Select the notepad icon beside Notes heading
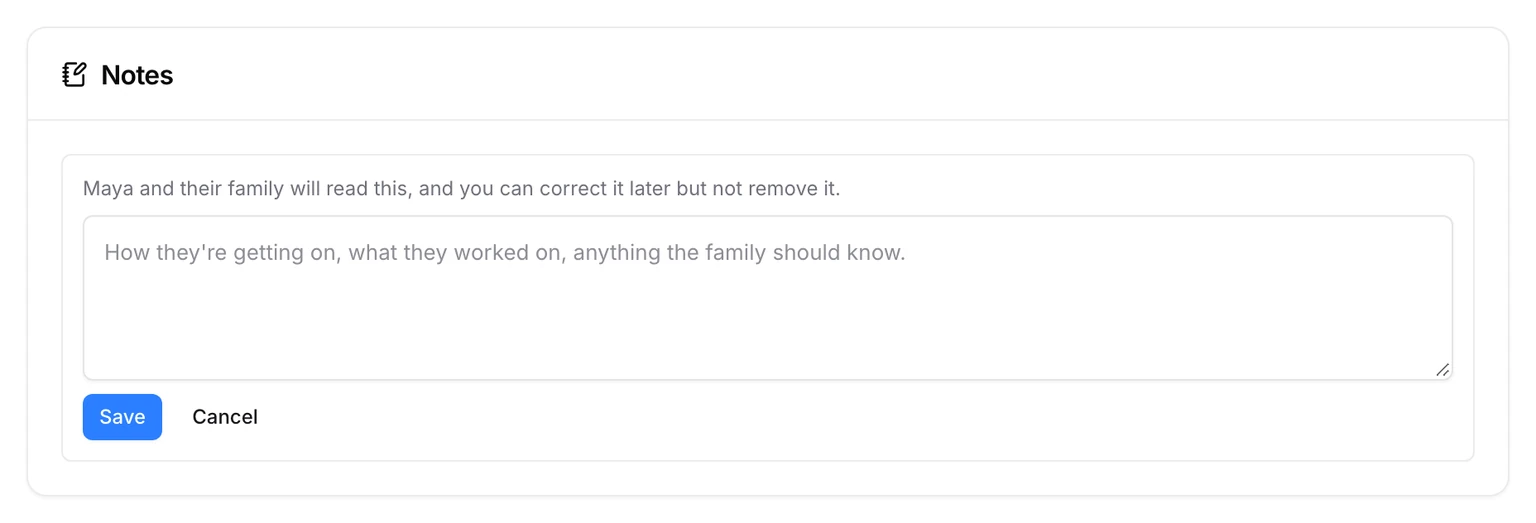The width and height of the screenshot is (1536, 523). [74, 75]
